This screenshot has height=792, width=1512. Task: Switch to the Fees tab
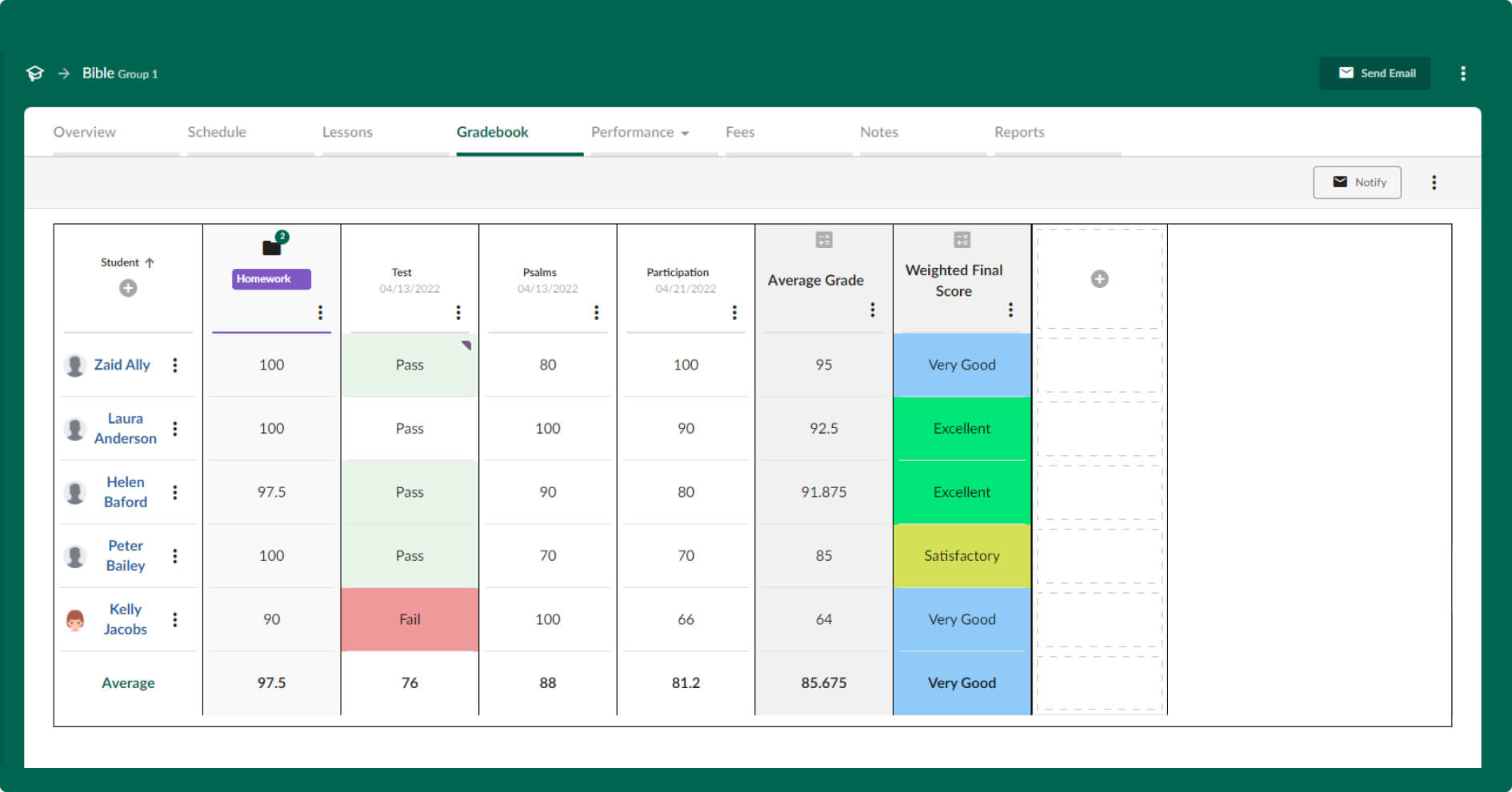coord(739,132)
